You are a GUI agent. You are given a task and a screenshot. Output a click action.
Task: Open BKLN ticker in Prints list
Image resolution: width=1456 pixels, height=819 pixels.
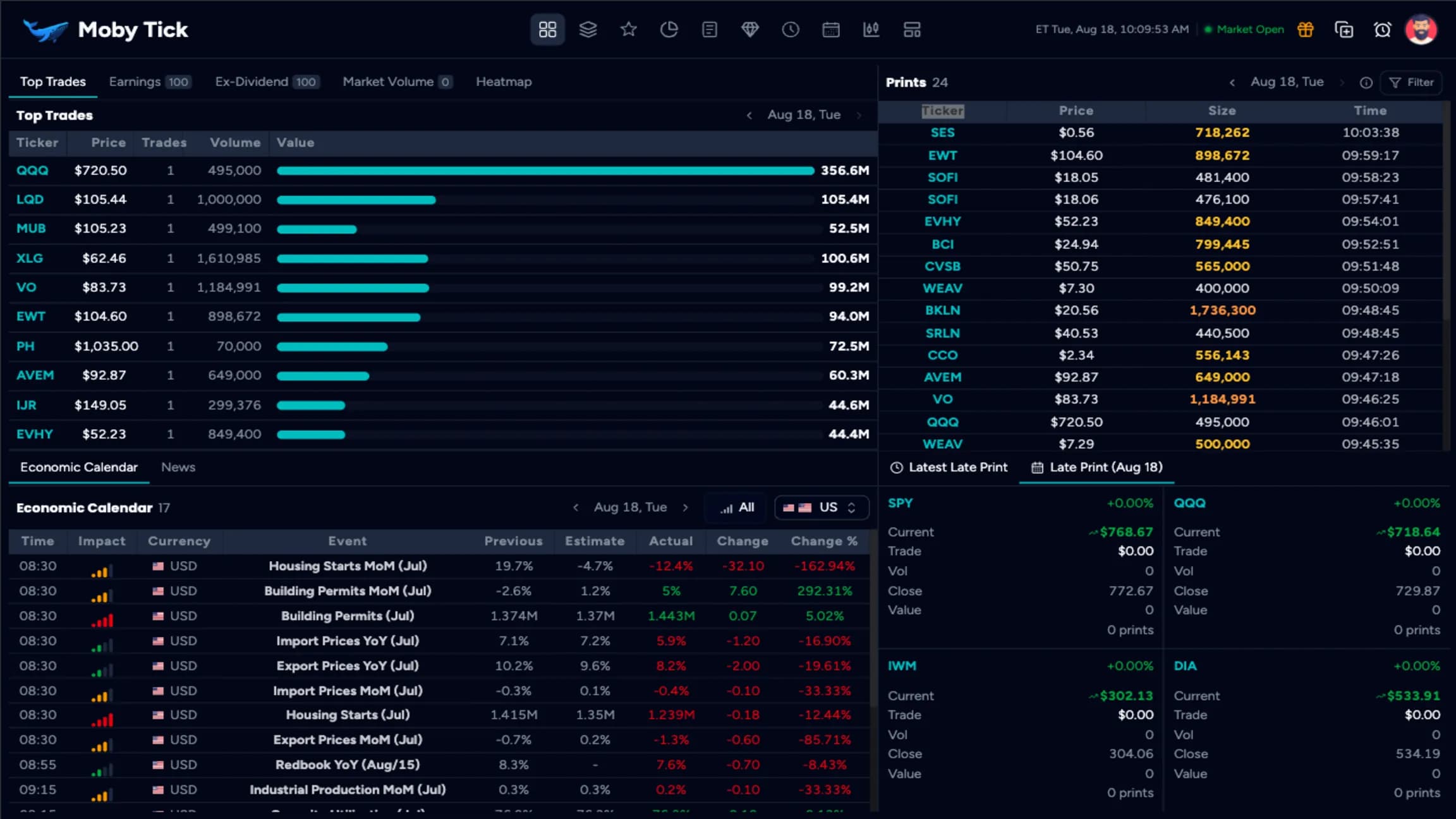[x=942, y=310]
